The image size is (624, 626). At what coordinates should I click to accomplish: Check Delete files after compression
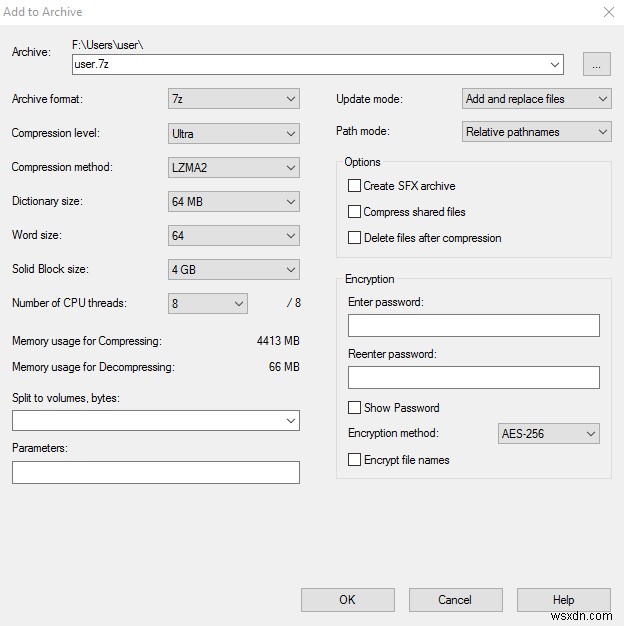[355, 238]
